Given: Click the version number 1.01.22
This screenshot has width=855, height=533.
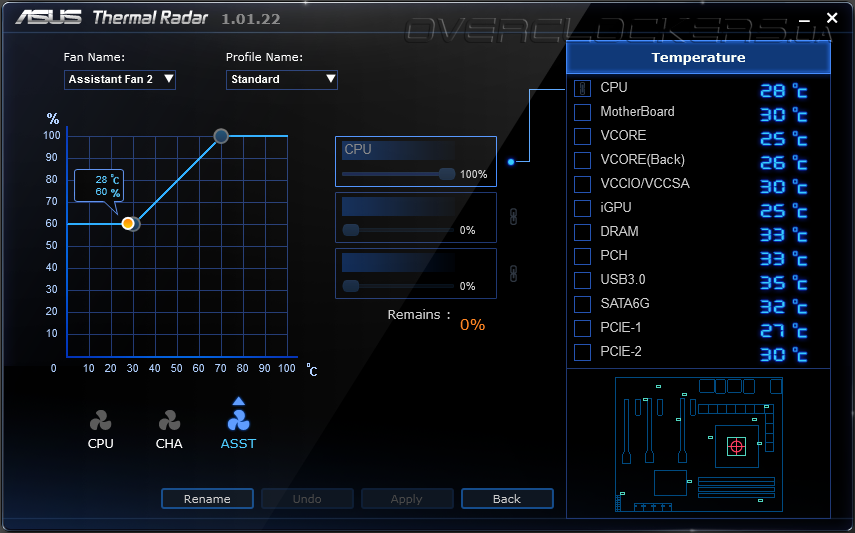Looking at the screenshot, I should (x=251, y=19).
